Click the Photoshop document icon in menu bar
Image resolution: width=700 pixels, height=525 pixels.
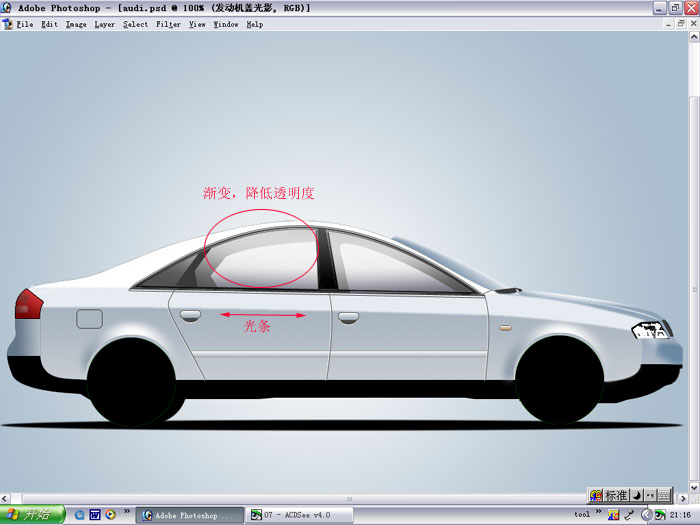tap(8, 24)
